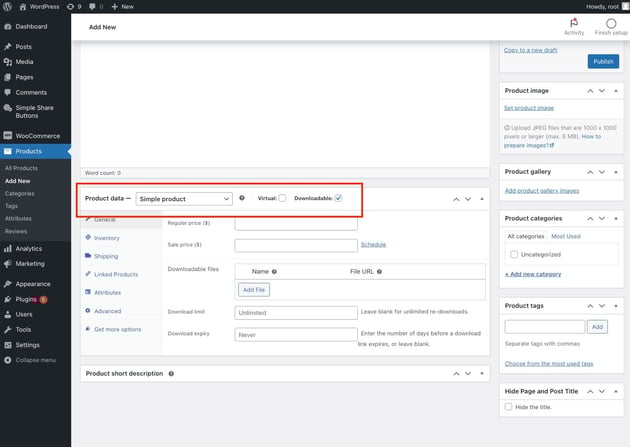Click Copy to a new draft link
The height and width of the screenshot is (447, 630).
(530, 50)
